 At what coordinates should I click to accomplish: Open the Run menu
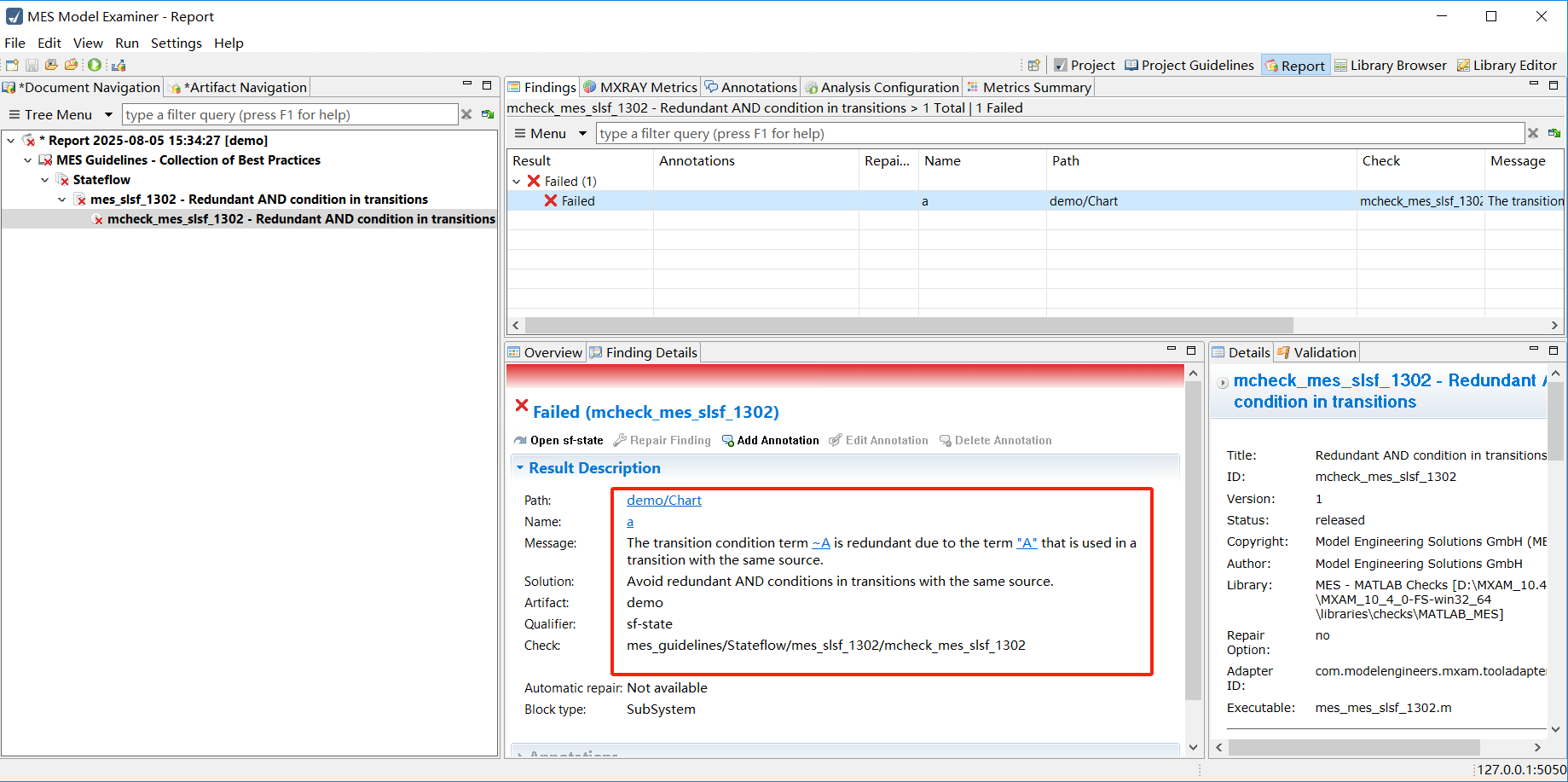127,43
